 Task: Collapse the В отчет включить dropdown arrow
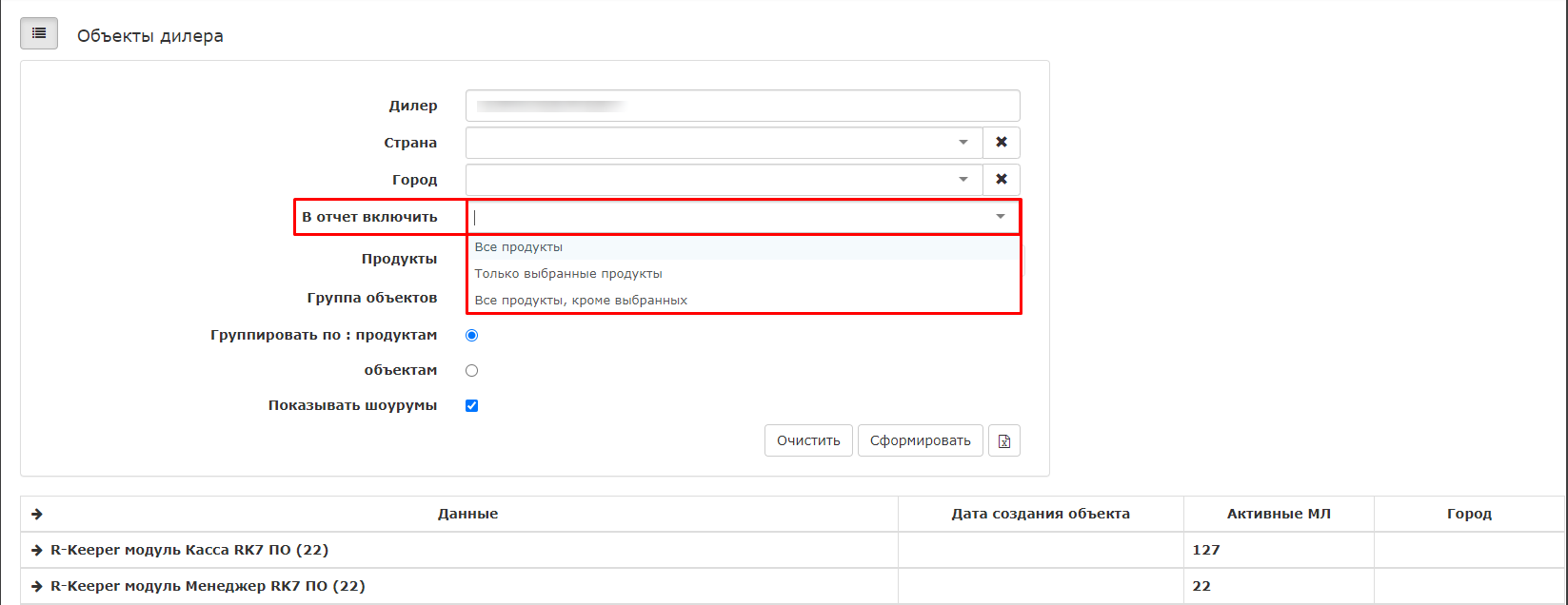pyautogui.click(x=1000, y=217)
